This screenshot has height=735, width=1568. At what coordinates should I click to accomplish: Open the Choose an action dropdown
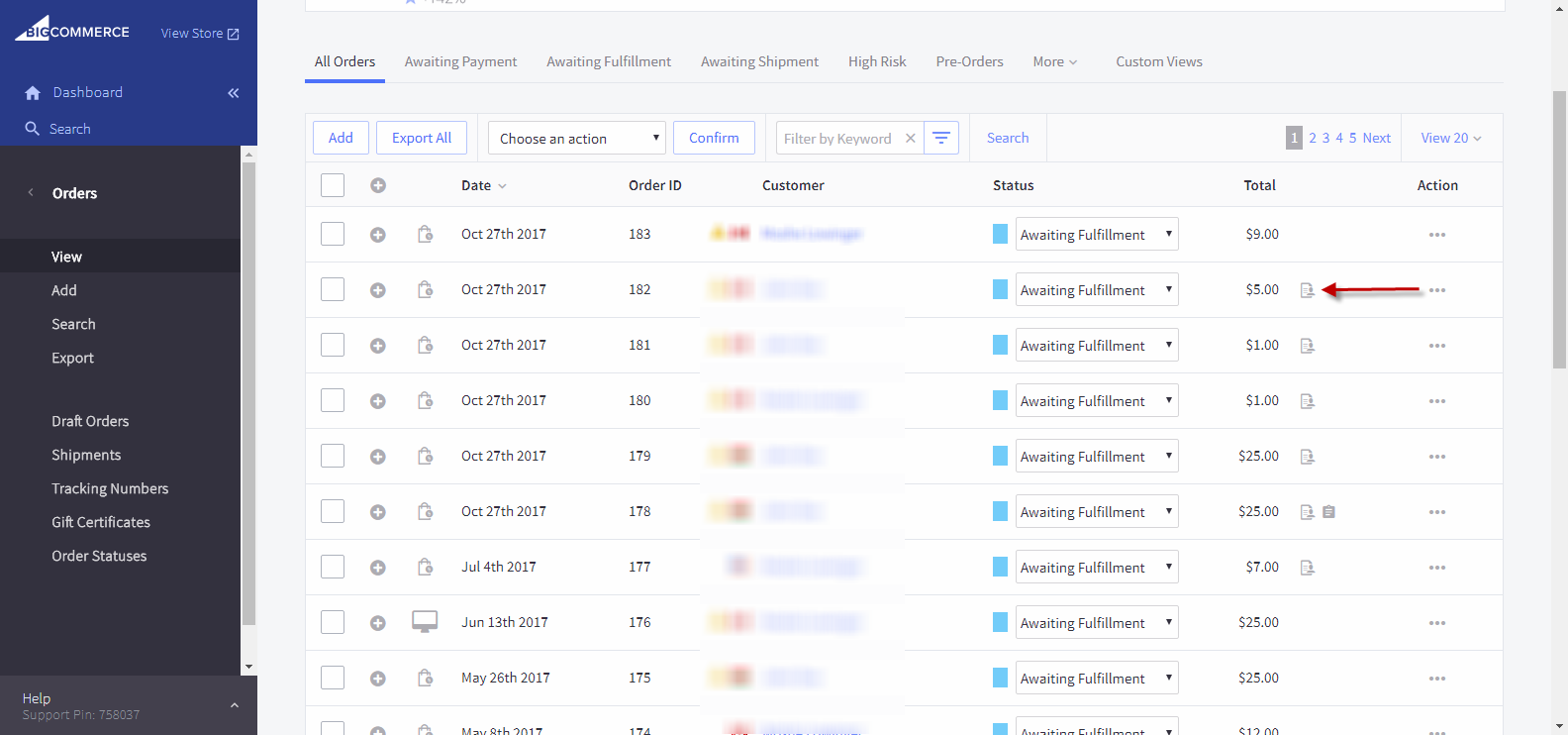click(x=577, y=138)
